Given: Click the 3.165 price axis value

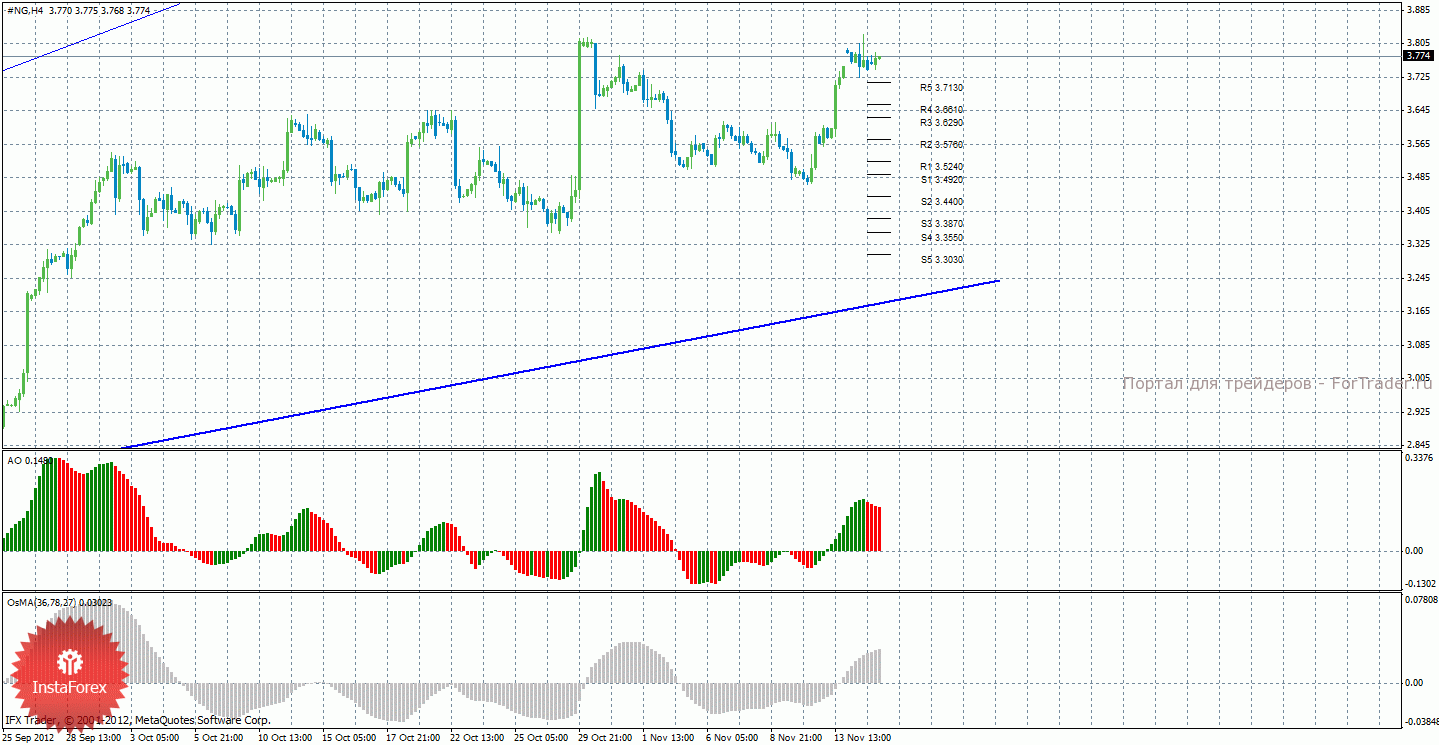Looking at the screenshot, I should pos(1417,312).
